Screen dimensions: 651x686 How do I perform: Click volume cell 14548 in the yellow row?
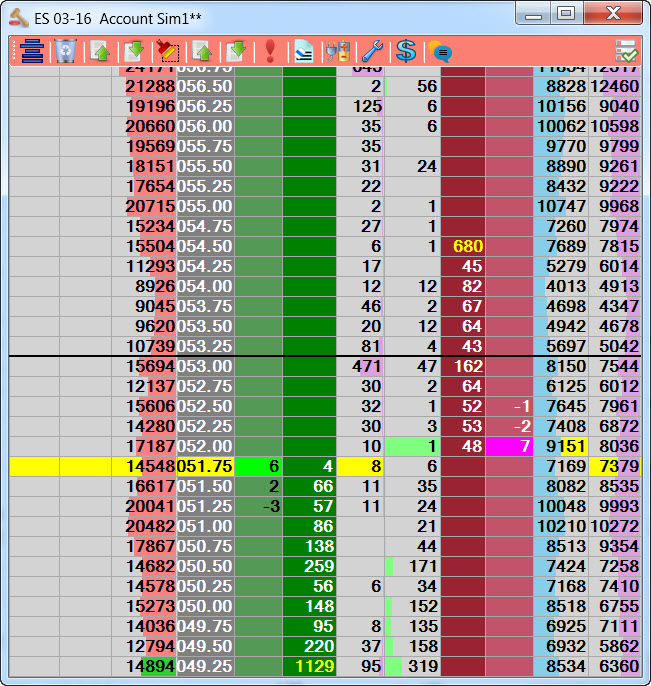144,466
